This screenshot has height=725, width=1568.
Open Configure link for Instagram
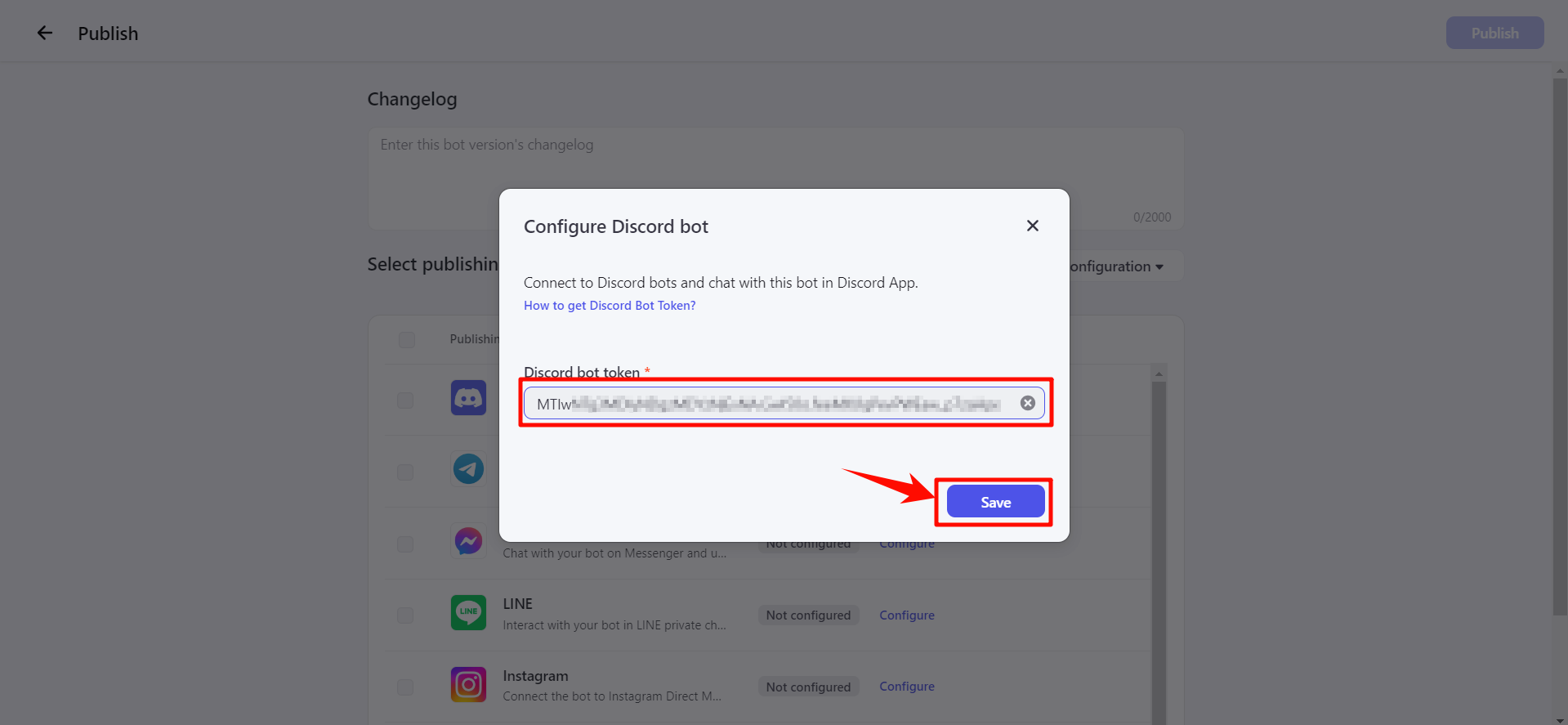coord(907,687)
